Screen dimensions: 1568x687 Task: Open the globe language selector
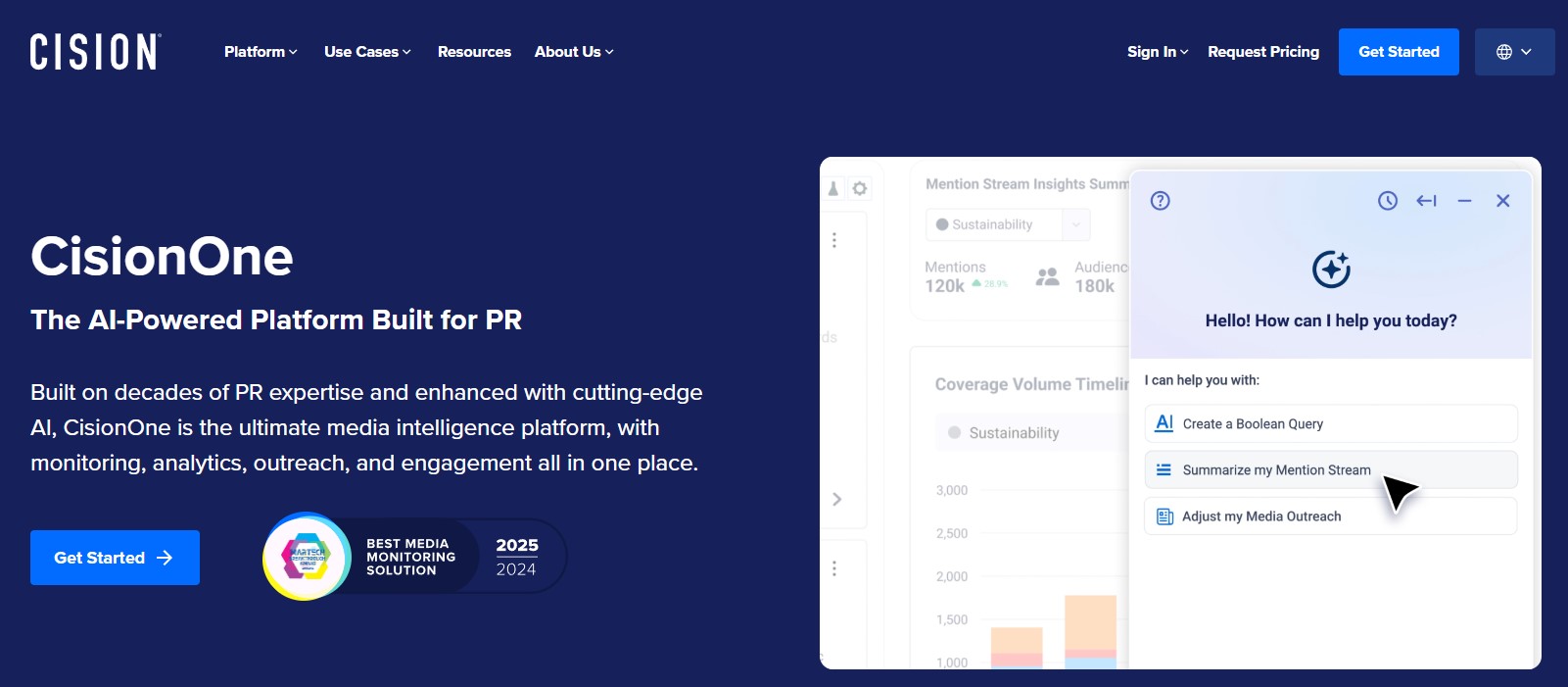click(x=1514, y=52)
